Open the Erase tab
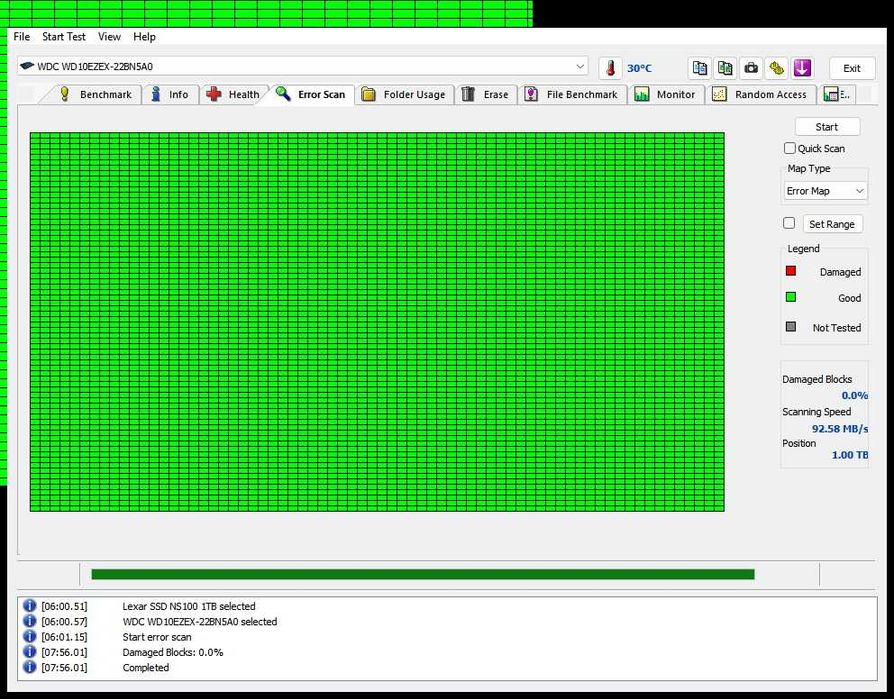The image size is (894, 699). 486,95
